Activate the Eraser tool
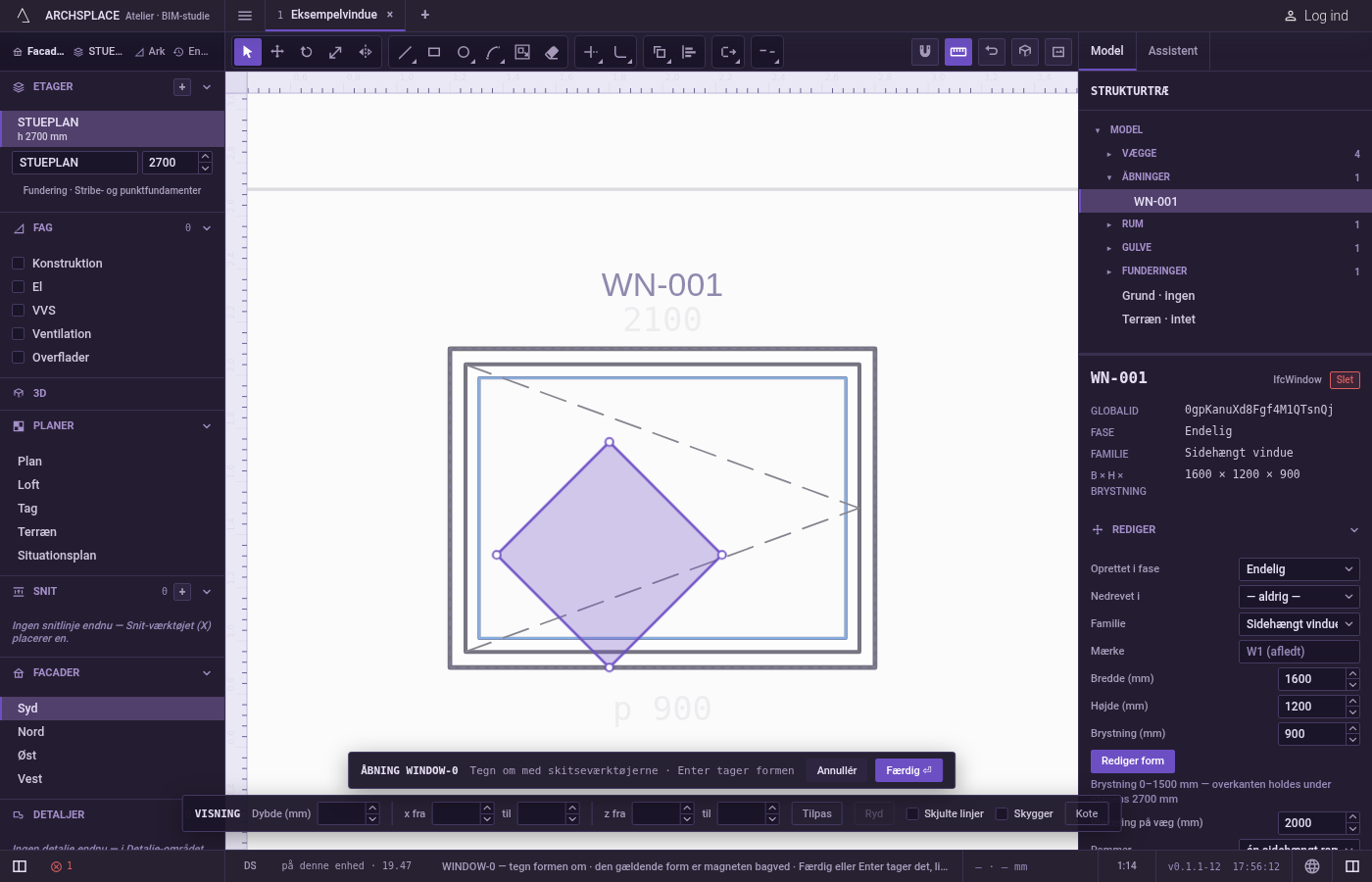The image size is (1372, 882). (x=552, y=52)
